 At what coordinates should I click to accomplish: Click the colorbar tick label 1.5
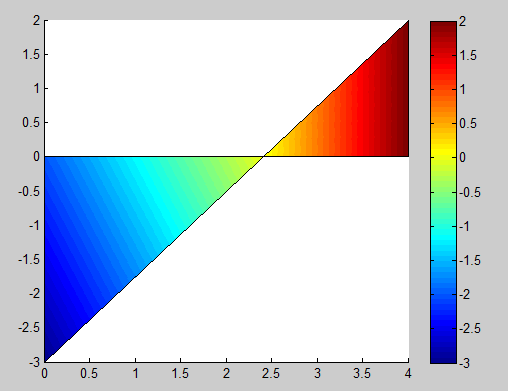click(468, 56)
